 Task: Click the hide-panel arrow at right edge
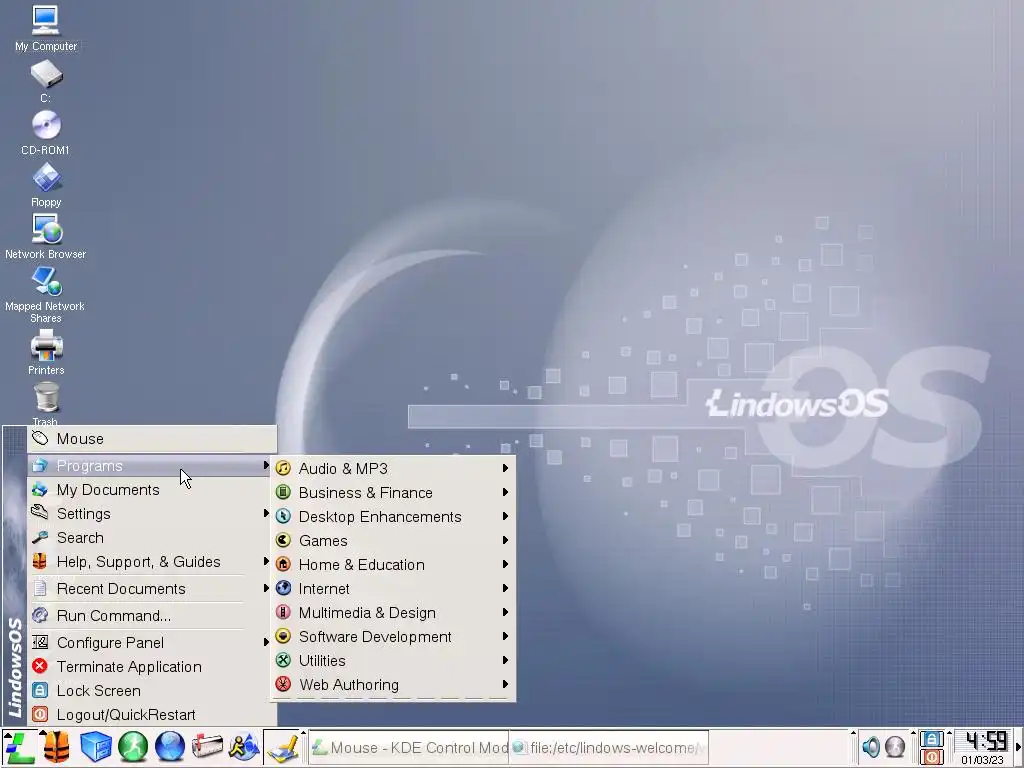pos(1017,748)
